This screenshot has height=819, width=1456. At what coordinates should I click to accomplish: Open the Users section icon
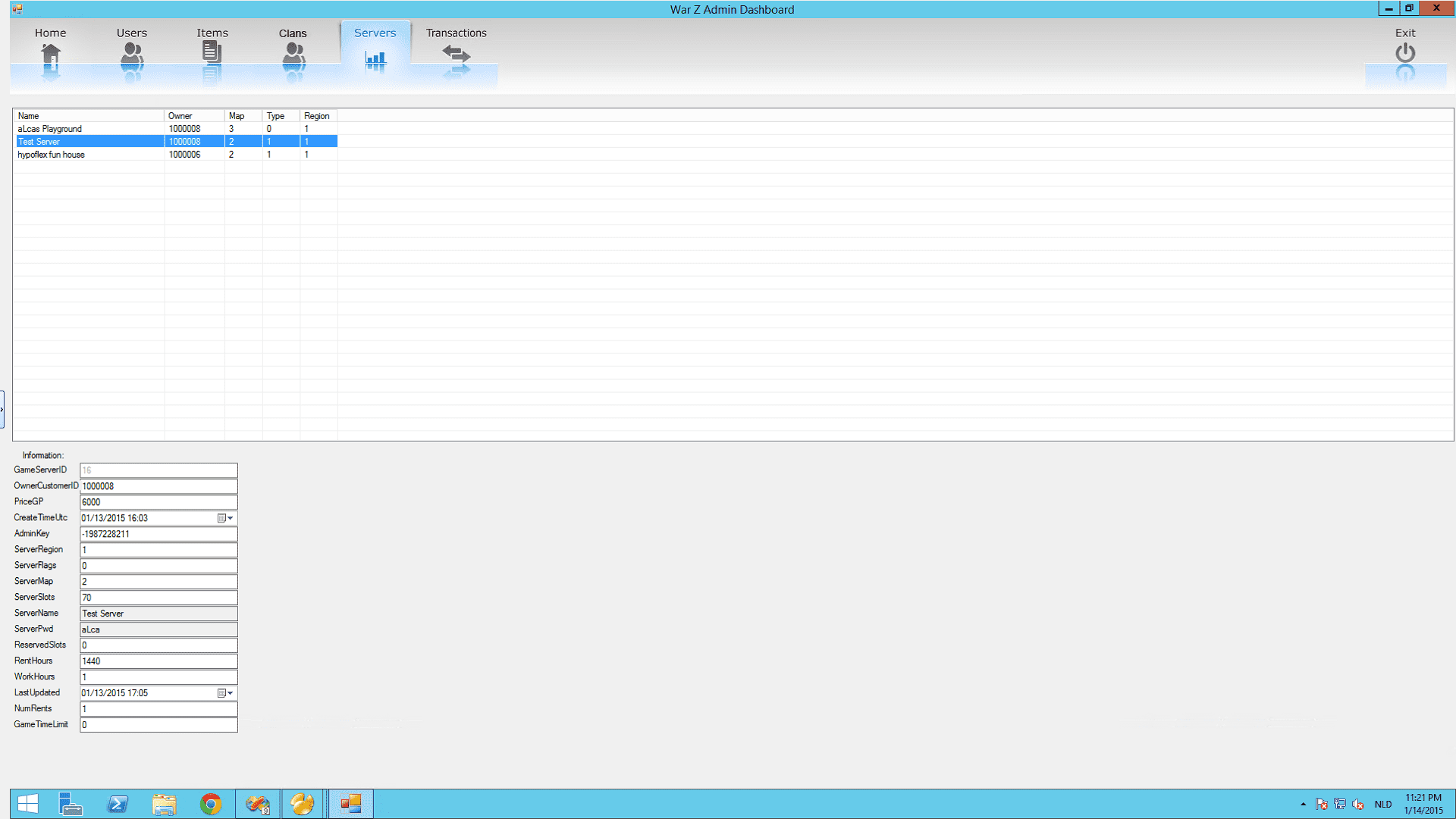coord(132,53)
